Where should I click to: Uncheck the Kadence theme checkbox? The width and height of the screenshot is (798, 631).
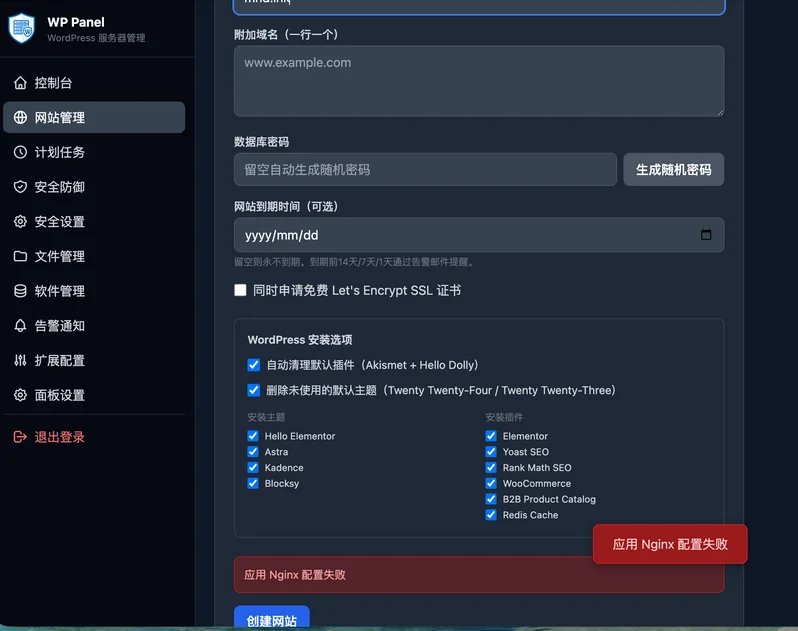click(x=253, y=467)
